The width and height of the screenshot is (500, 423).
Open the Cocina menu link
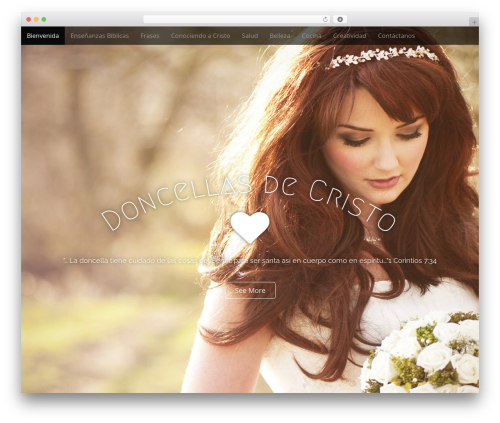pyautogui.click(x=311, y=36)
